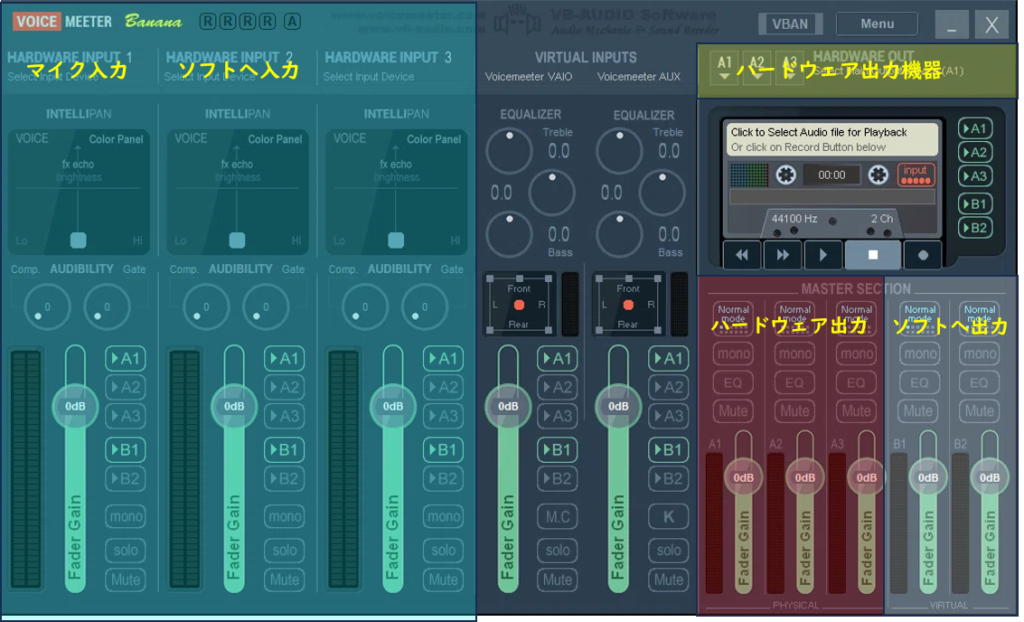Toggle the K button on Voicemeeter AUX
Screen dimensions: 1024x622
tap(668, 516)
